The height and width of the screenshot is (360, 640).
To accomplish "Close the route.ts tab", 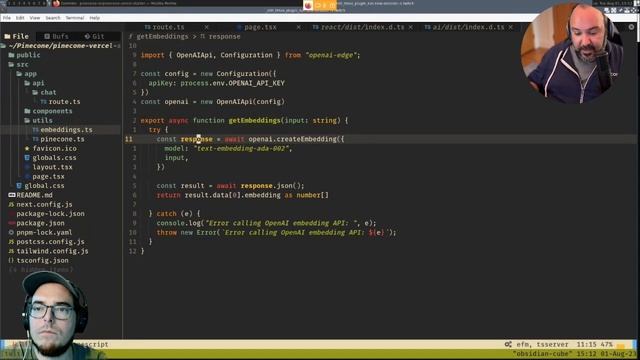I will pos(207,27).
